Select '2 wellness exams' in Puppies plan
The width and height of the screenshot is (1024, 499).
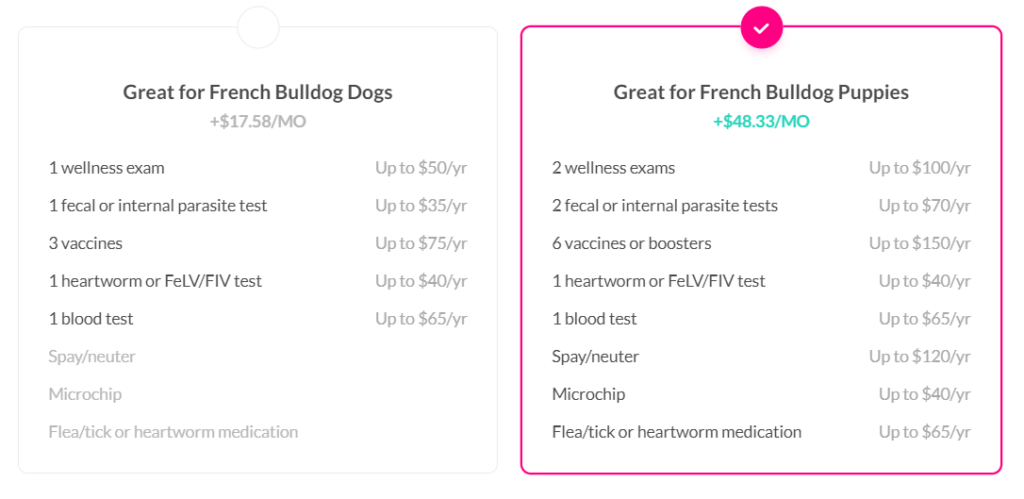613,168
